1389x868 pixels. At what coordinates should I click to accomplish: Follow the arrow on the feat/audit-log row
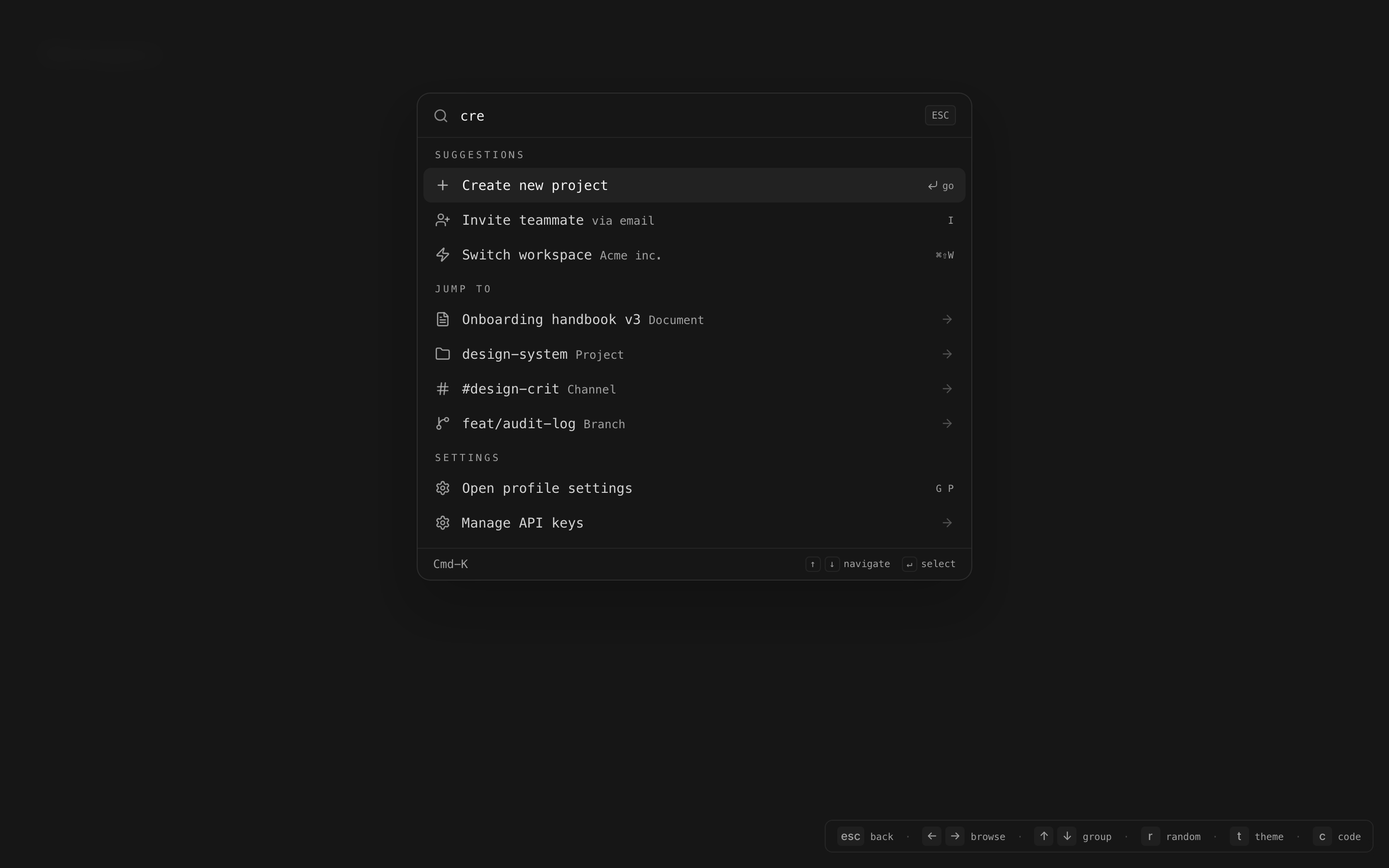(947, 424)
